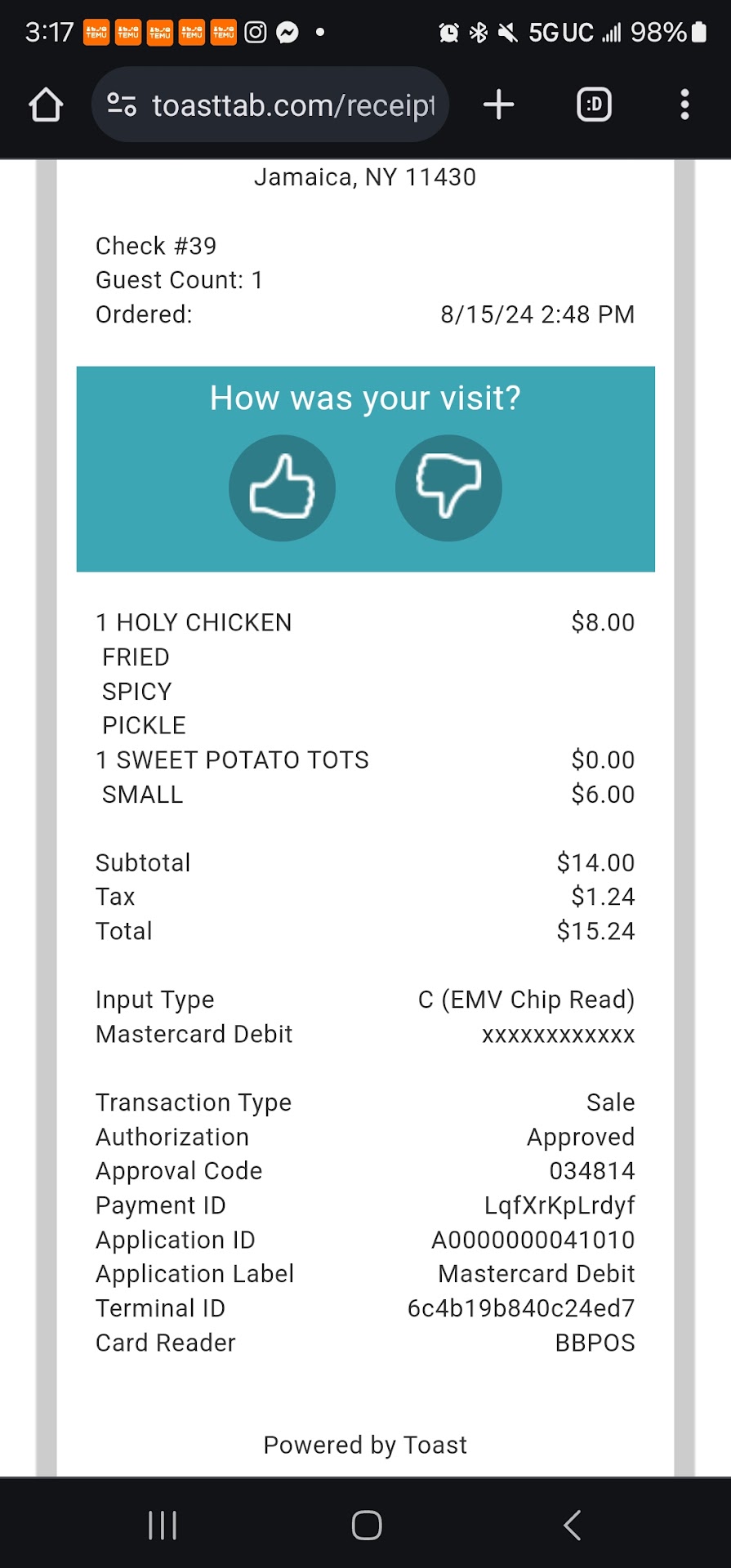Open the tab switcher button
The height and width of the screenshot is (1568, 731).
coord(594,105)
